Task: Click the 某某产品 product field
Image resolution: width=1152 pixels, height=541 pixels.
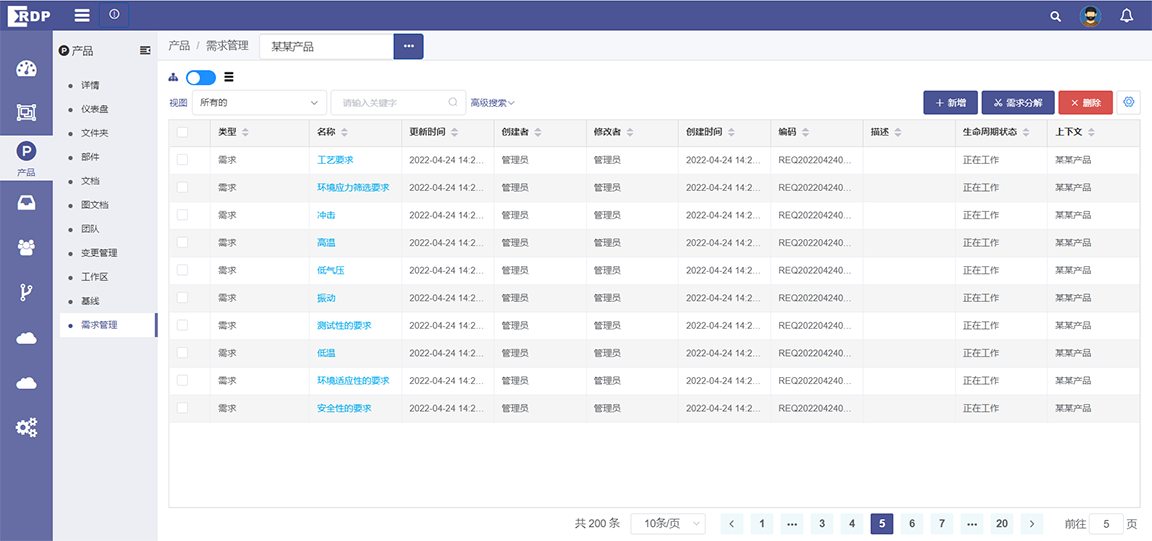Action: 327,46
